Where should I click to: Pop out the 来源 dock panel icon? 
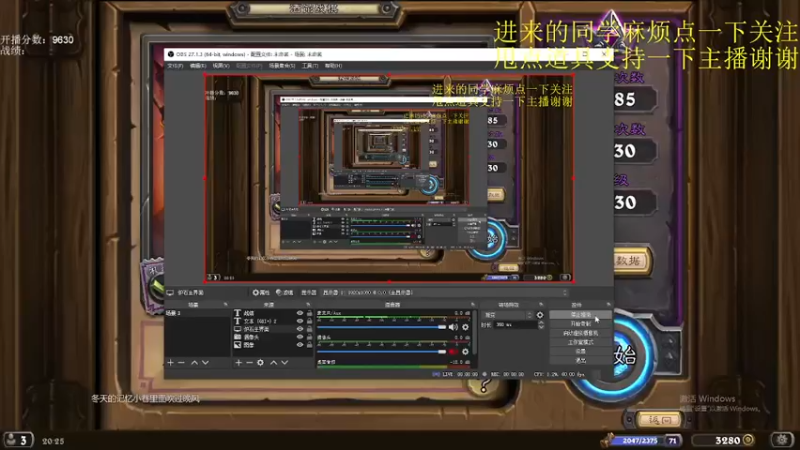308,305
